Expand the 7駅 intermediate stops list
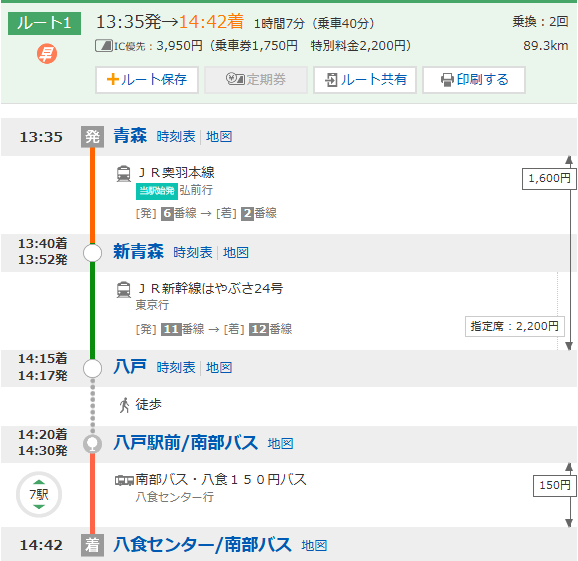The image size is (578, 561). point(39,494)
